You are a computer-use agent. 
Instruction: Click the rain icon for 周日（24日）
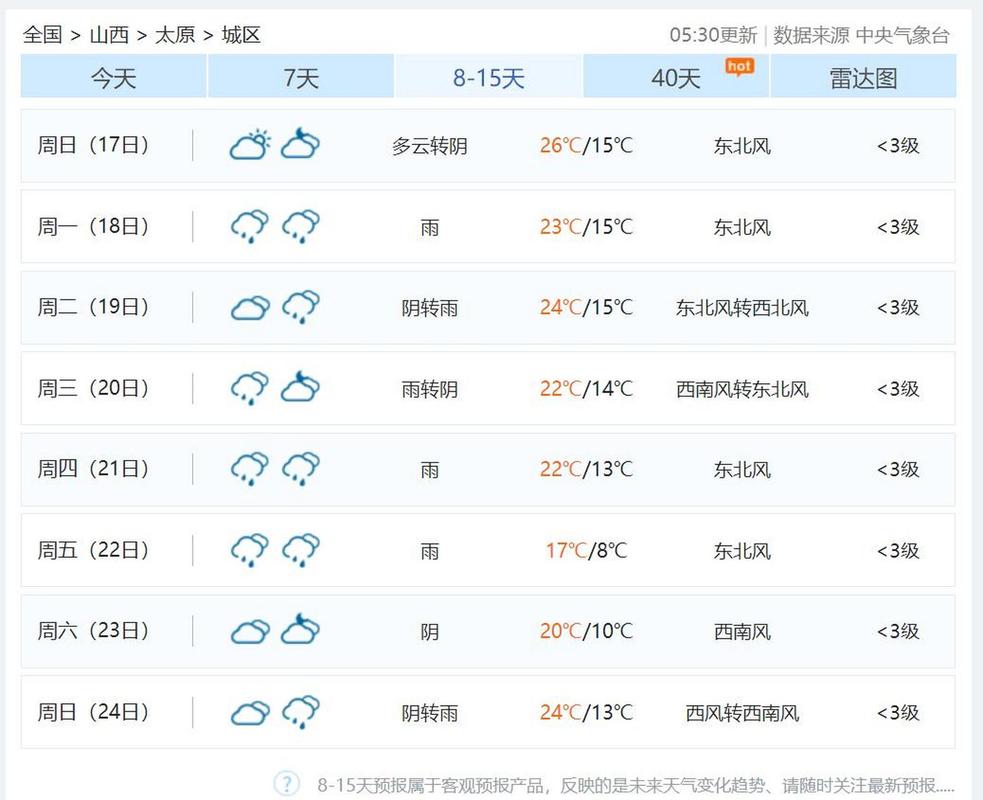tap(300, 712)
